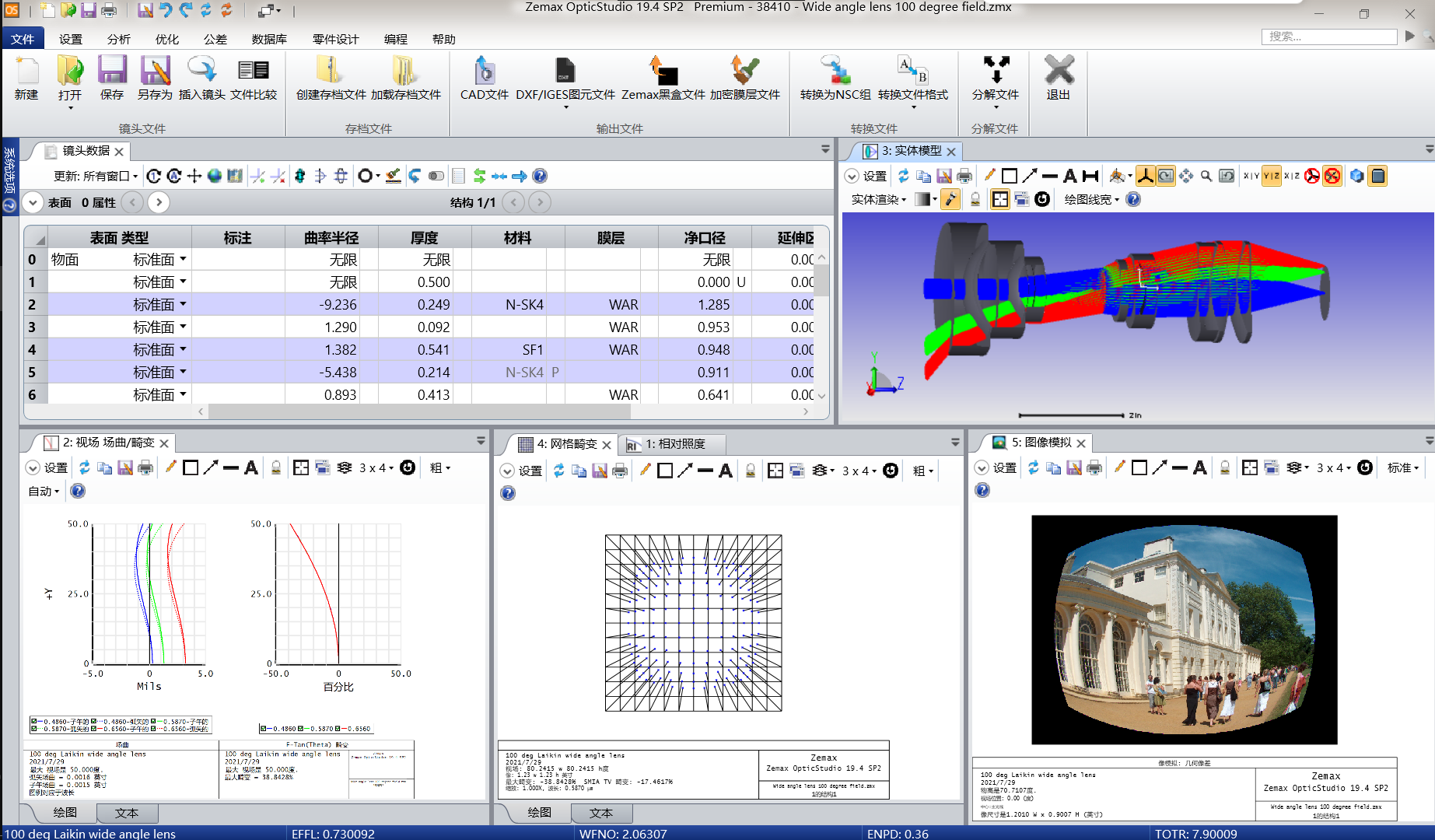1435x840 pixels.
Task: Expand surface 0 properties with the chevron
Action: pos(33,202)
